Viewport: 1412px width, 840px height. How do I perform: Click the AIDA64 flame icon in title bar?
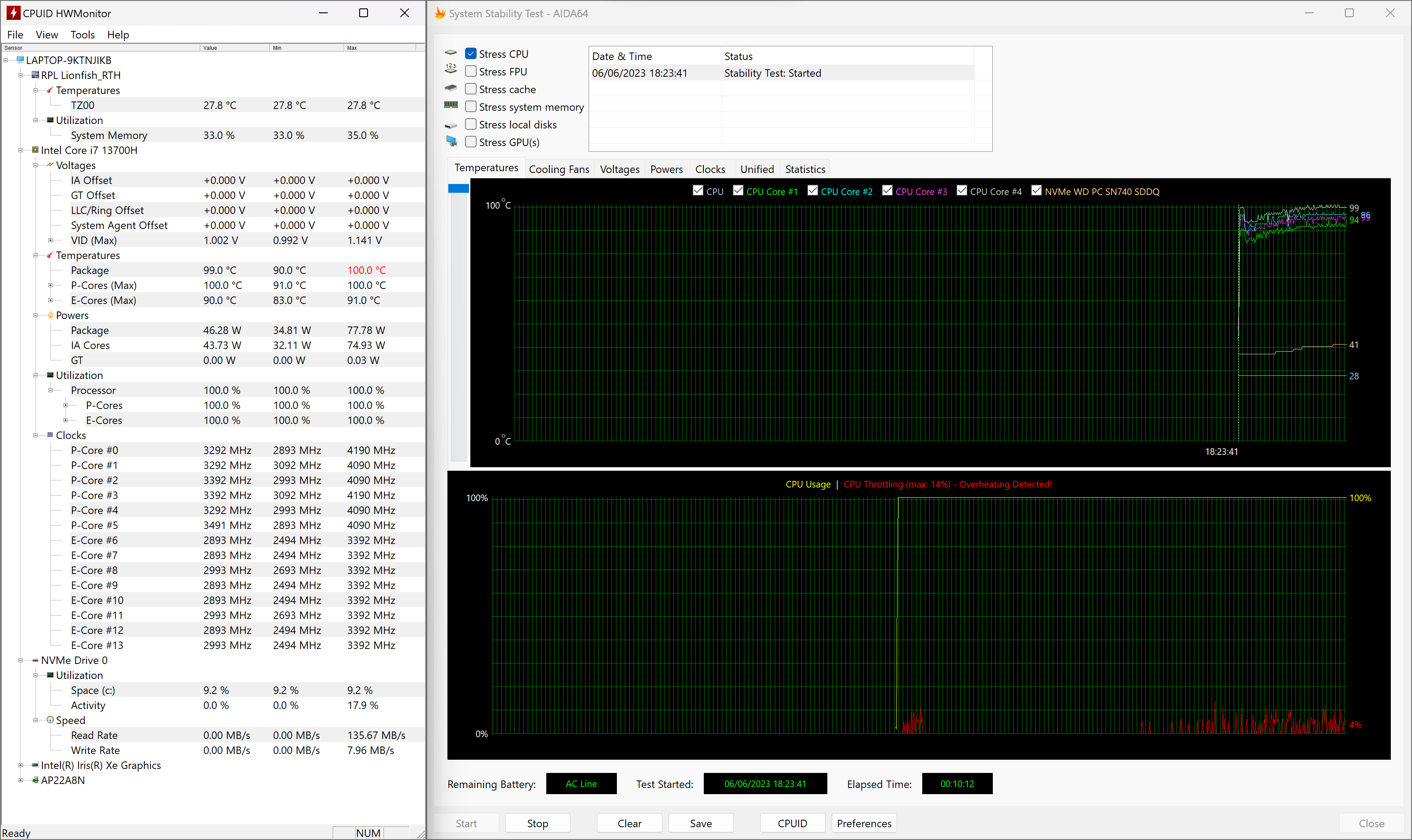(440, 13)
